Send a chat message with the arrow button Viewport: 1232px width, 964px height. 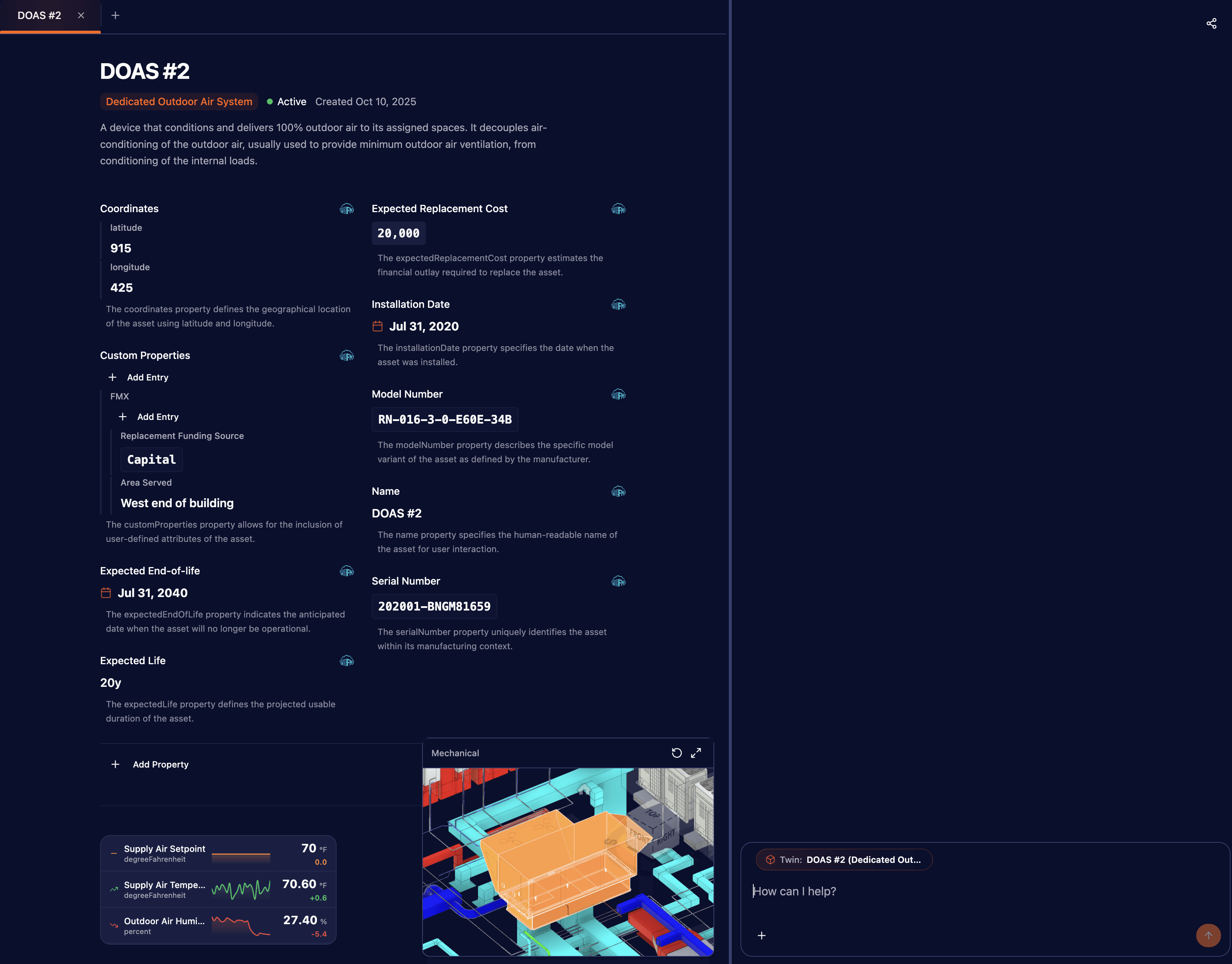(1208, 935)
